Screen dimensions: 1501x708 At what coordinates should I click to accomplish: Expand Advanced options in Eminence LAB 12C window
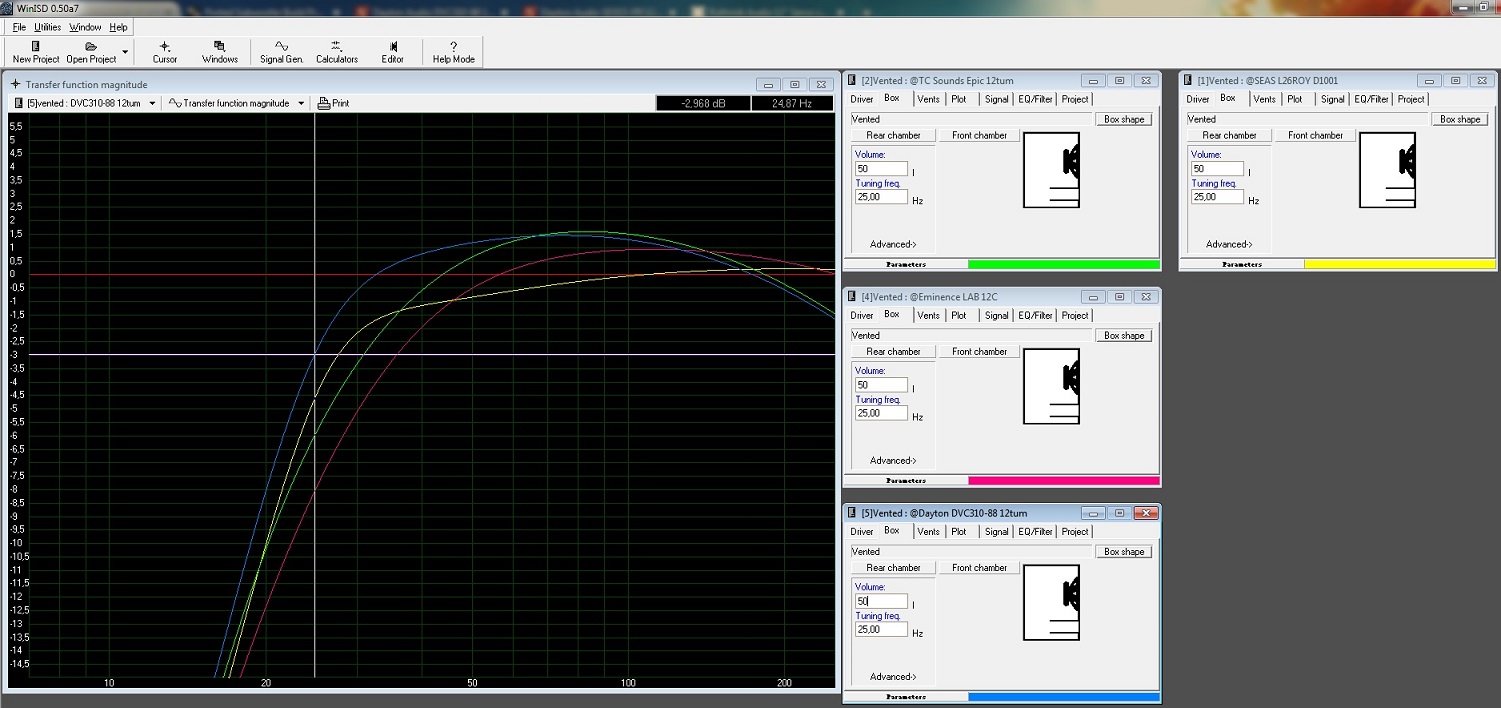(892, 461)
